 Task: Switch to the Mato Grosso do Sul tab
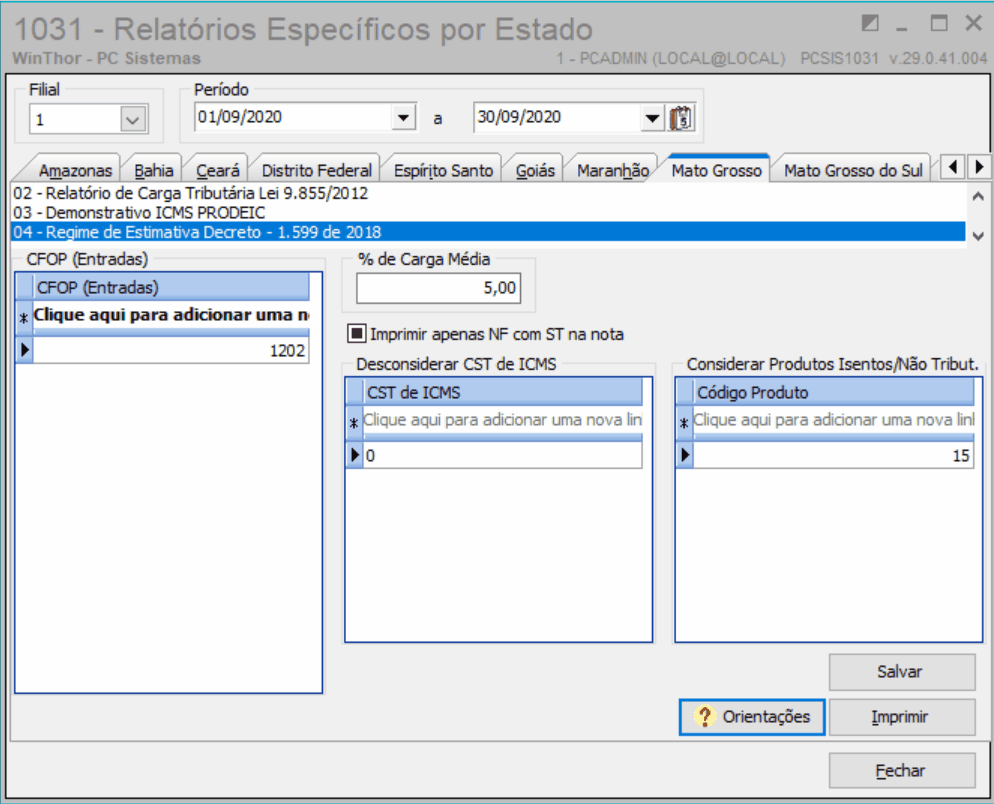(853, 171)
